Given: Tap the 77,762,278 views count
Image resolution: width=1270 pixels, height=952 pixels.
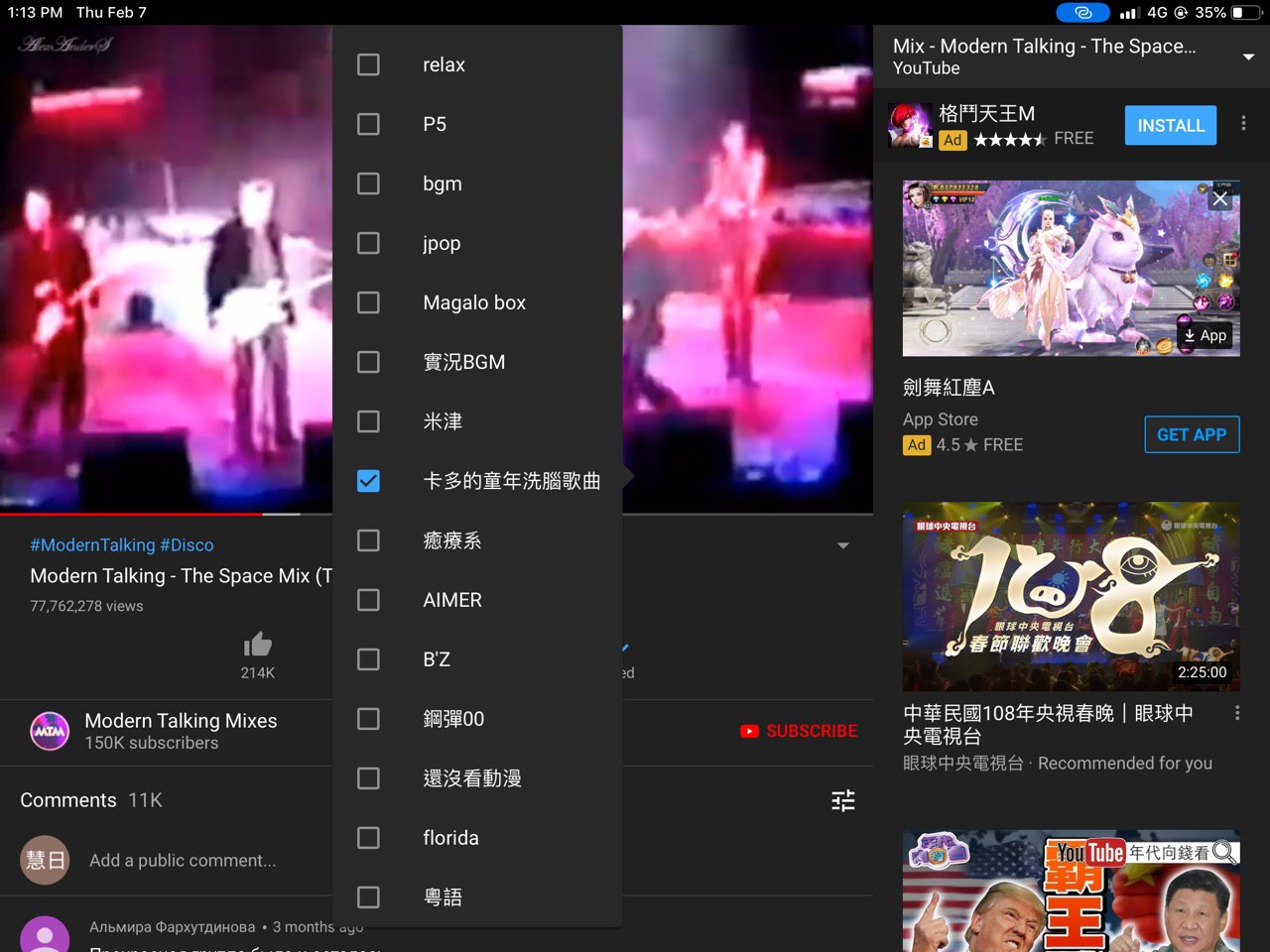Looking at the screenshot, I should coord(86,606).
